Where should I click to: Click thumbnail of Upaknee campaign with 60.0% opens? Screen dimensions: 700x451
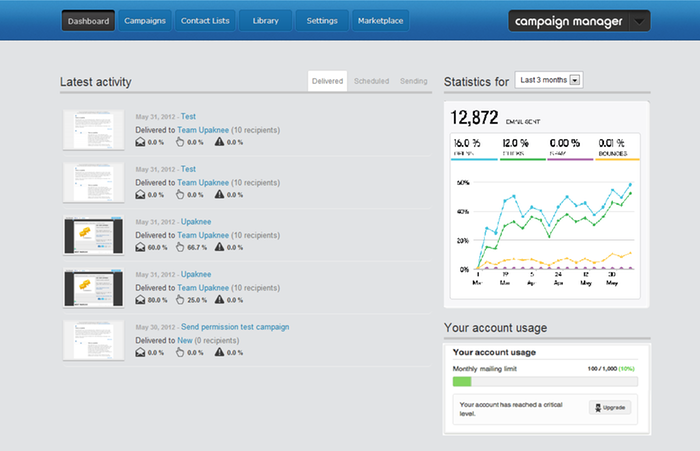[x=93, y=235]
